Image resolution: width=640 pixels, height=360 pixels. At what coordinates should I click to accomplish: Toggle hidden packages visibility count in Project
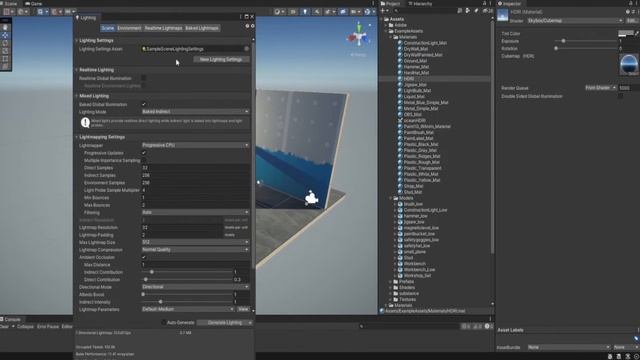[x=488, y=11]
